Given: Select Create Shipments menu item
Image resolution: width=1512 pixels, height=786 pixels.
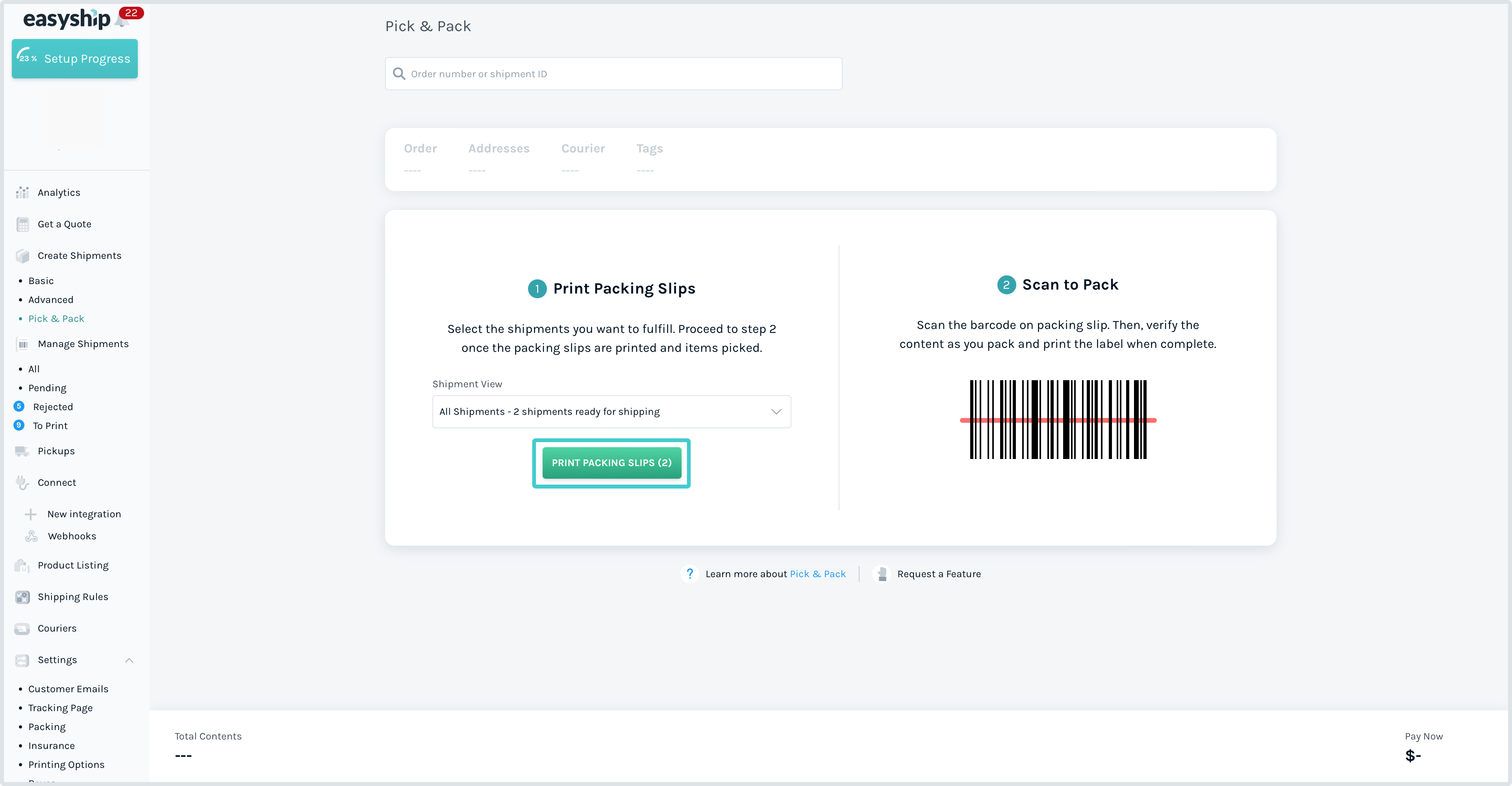Looking at the screenshot, I should [79, 256].
